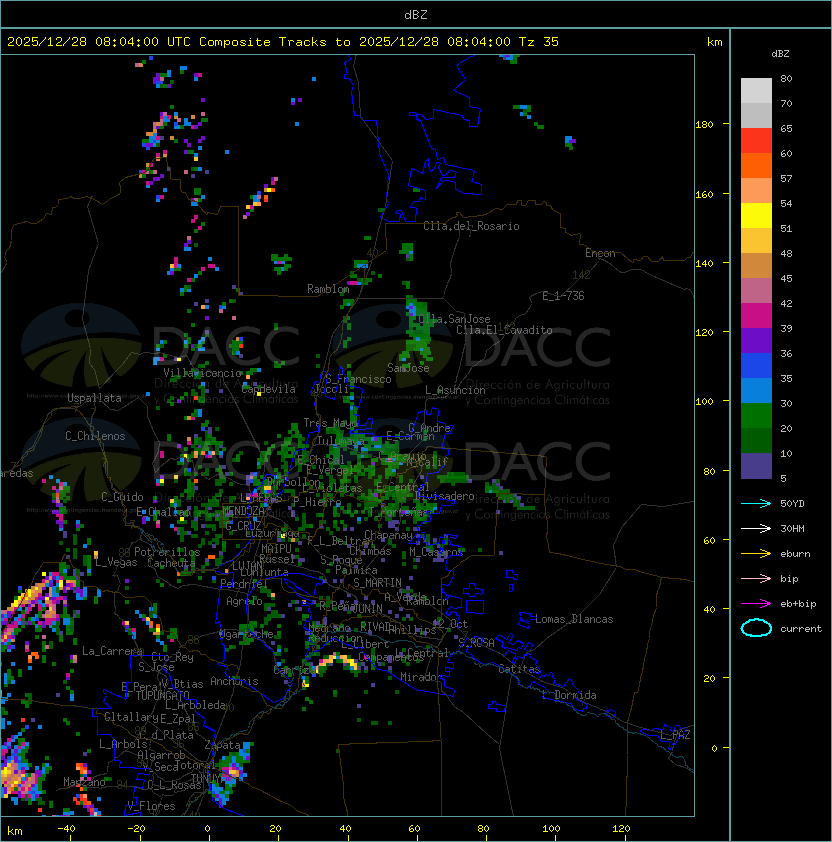
Task: Click the Clla.SanJose label
Action: pos(454,319)
